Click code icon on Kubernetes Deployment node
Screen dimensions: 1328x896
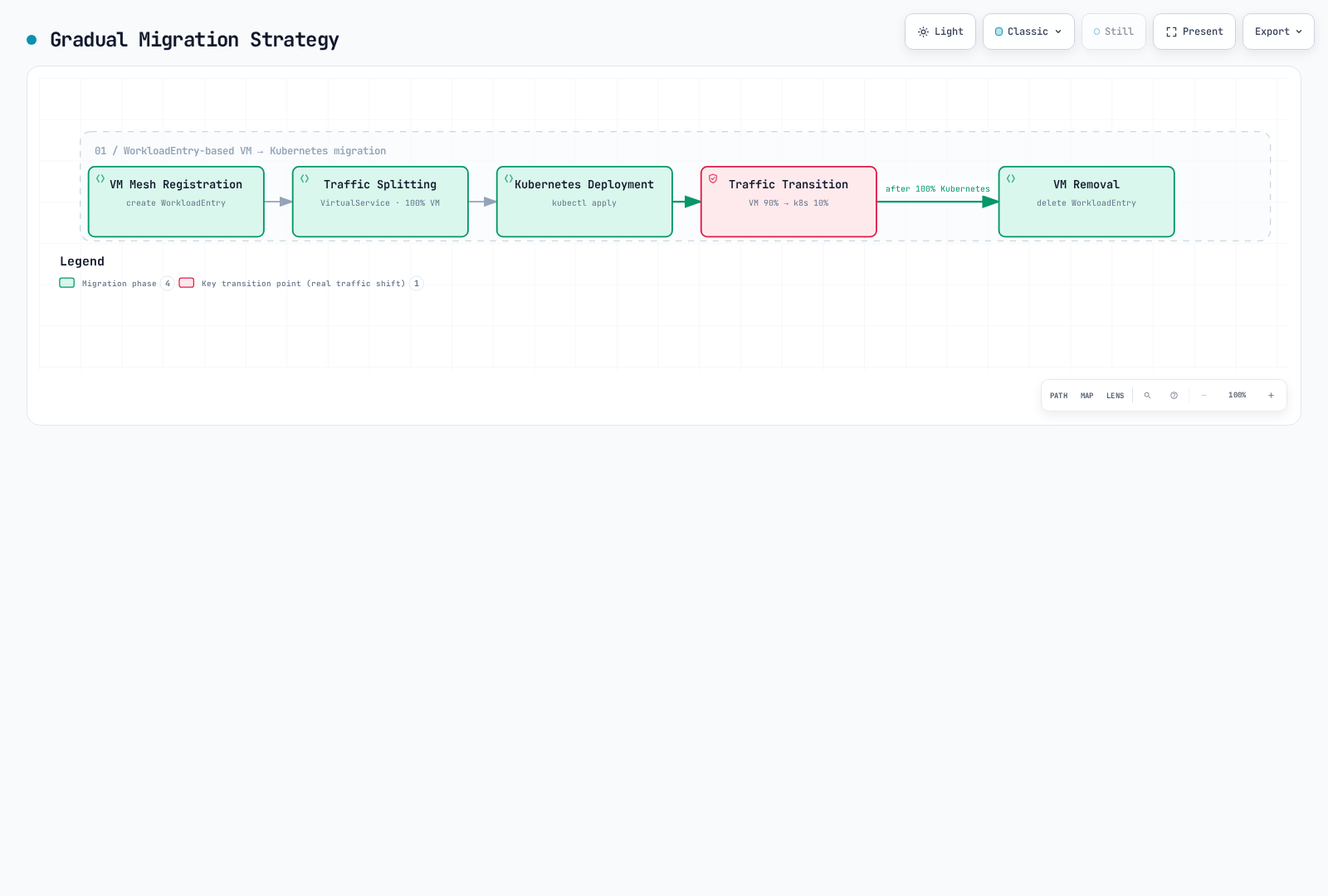(509, 178)
